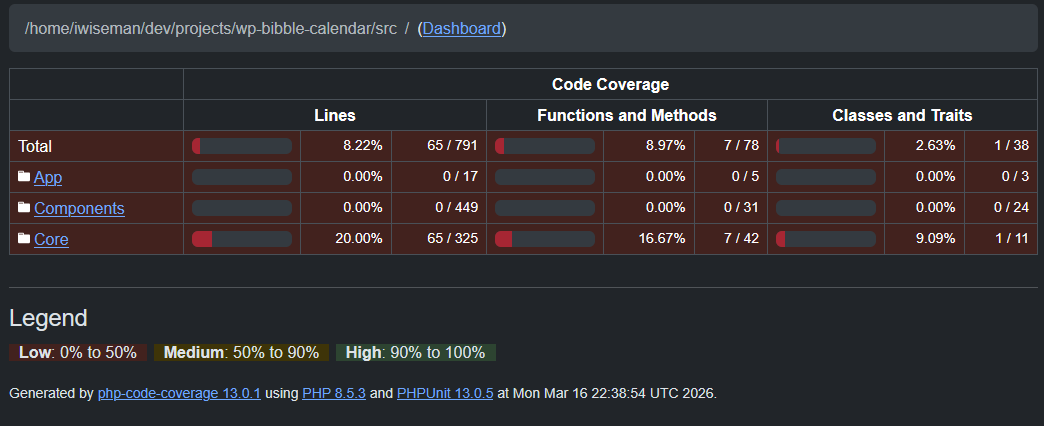
Task: Click the Code Coverage header
Action: [611, 85]
